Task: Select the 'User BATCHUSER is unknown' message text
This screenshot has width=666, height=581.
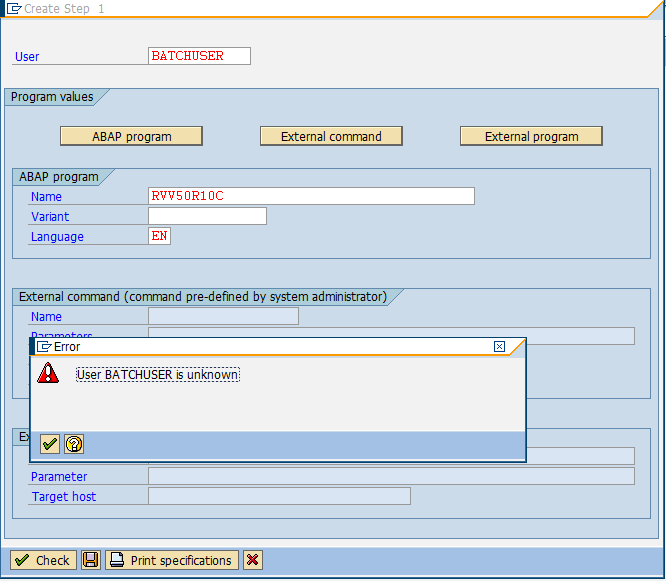Action: click(158, 374)
